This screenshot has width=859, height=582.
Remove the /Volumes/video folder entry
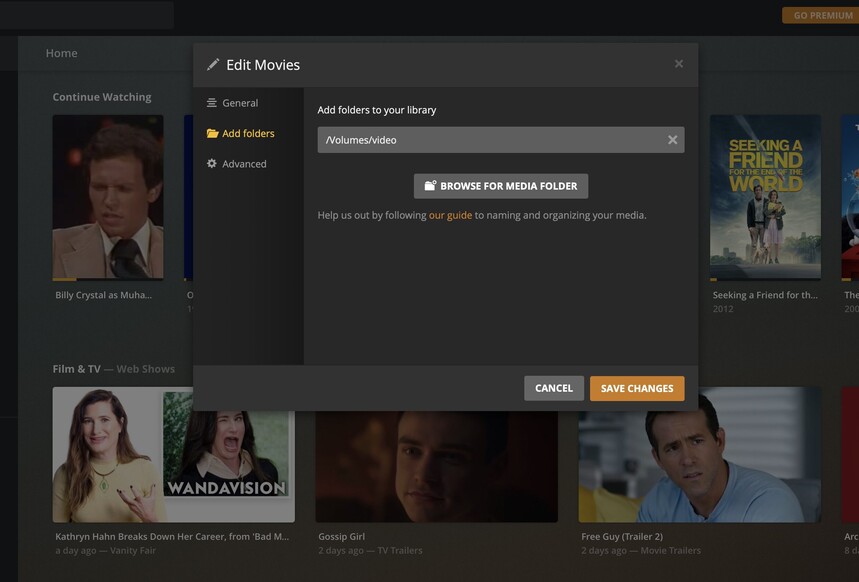pos(672,140)
